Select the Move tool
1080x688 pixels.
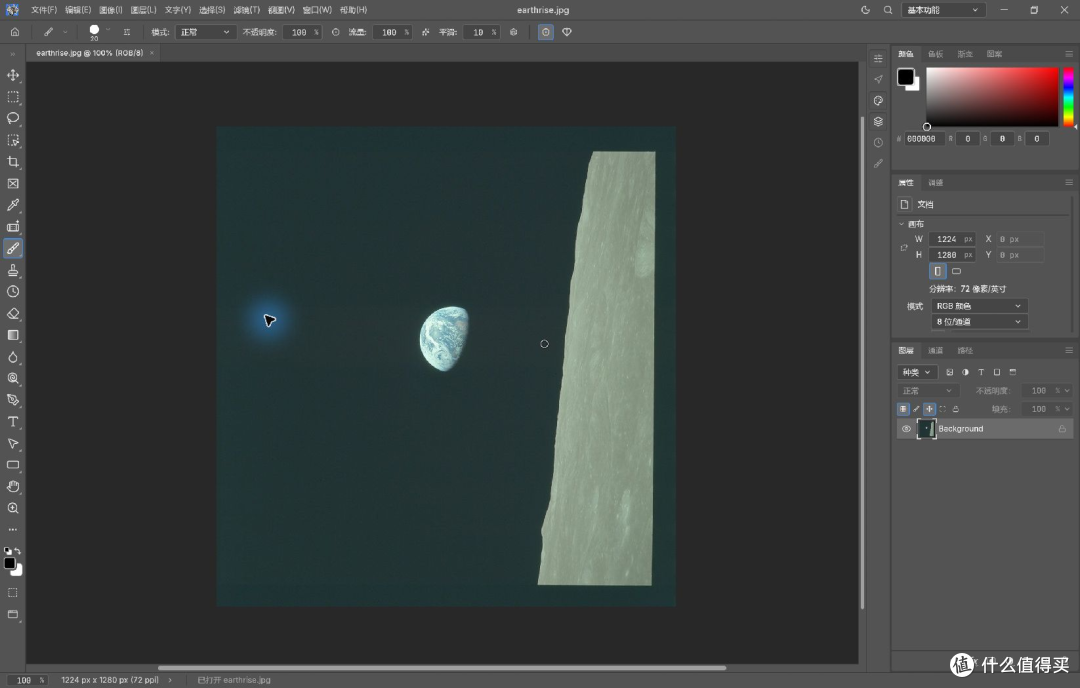pos(13,75)
